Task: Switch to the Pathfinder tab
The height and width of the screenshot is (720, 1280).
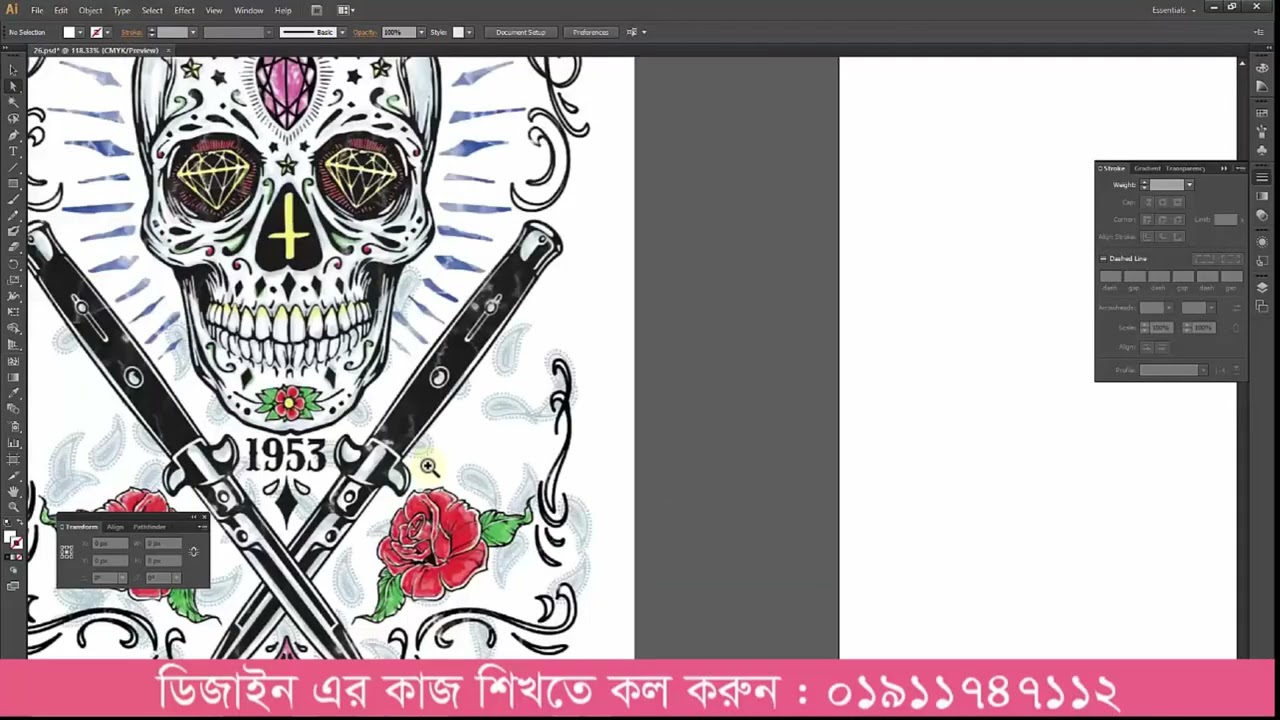Action: tap(149, 527)
